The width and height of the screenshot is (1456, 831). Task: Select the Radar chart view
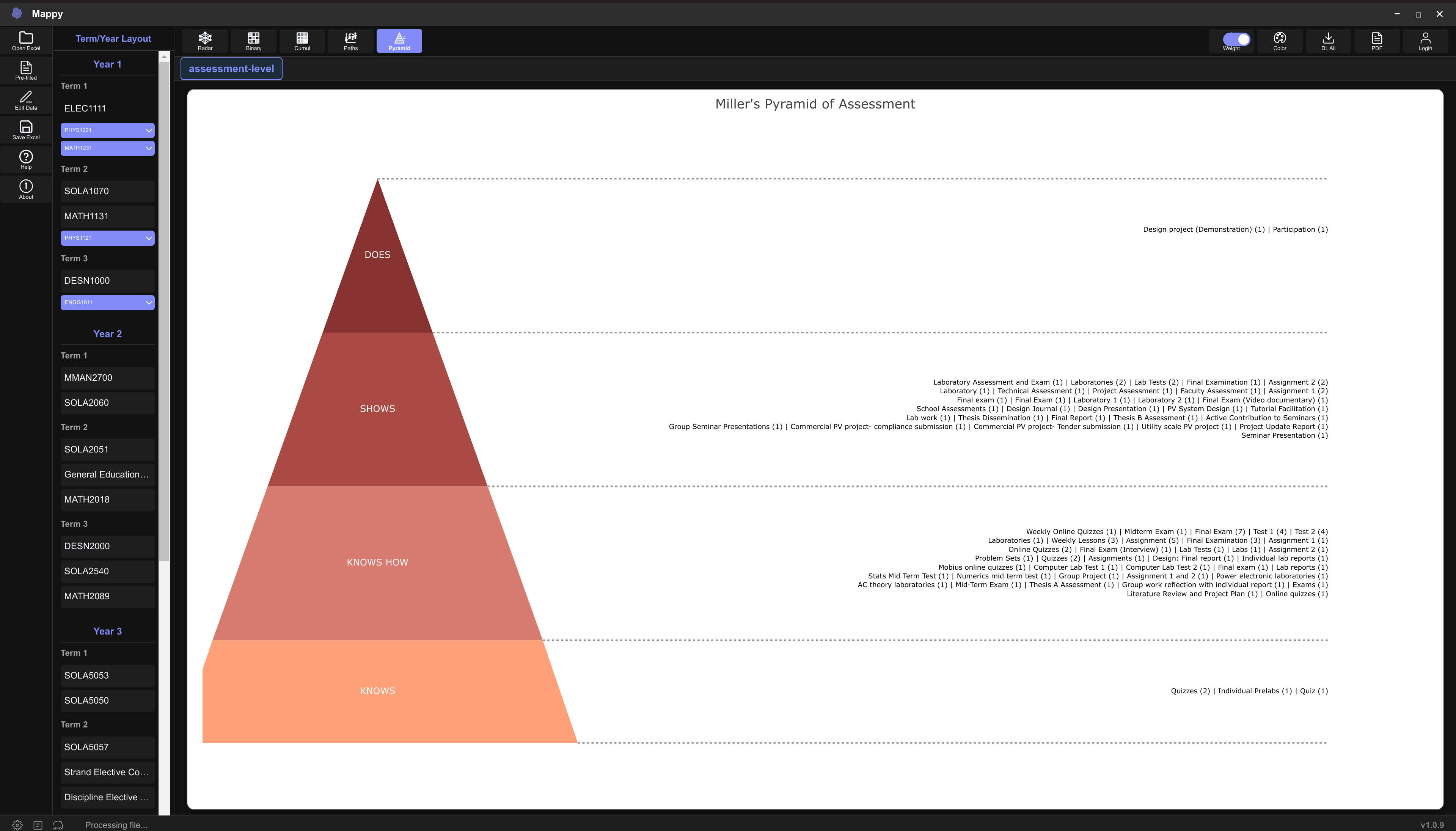click(x=204, y=41)
